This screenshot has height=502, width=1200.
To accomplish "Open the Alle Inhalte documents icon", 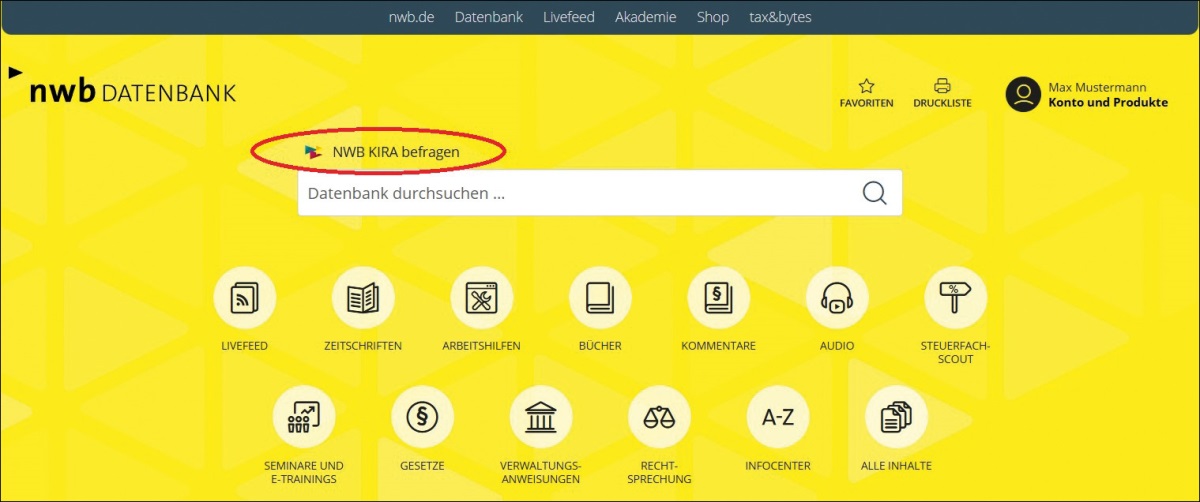I will click(x=896, y=417).
